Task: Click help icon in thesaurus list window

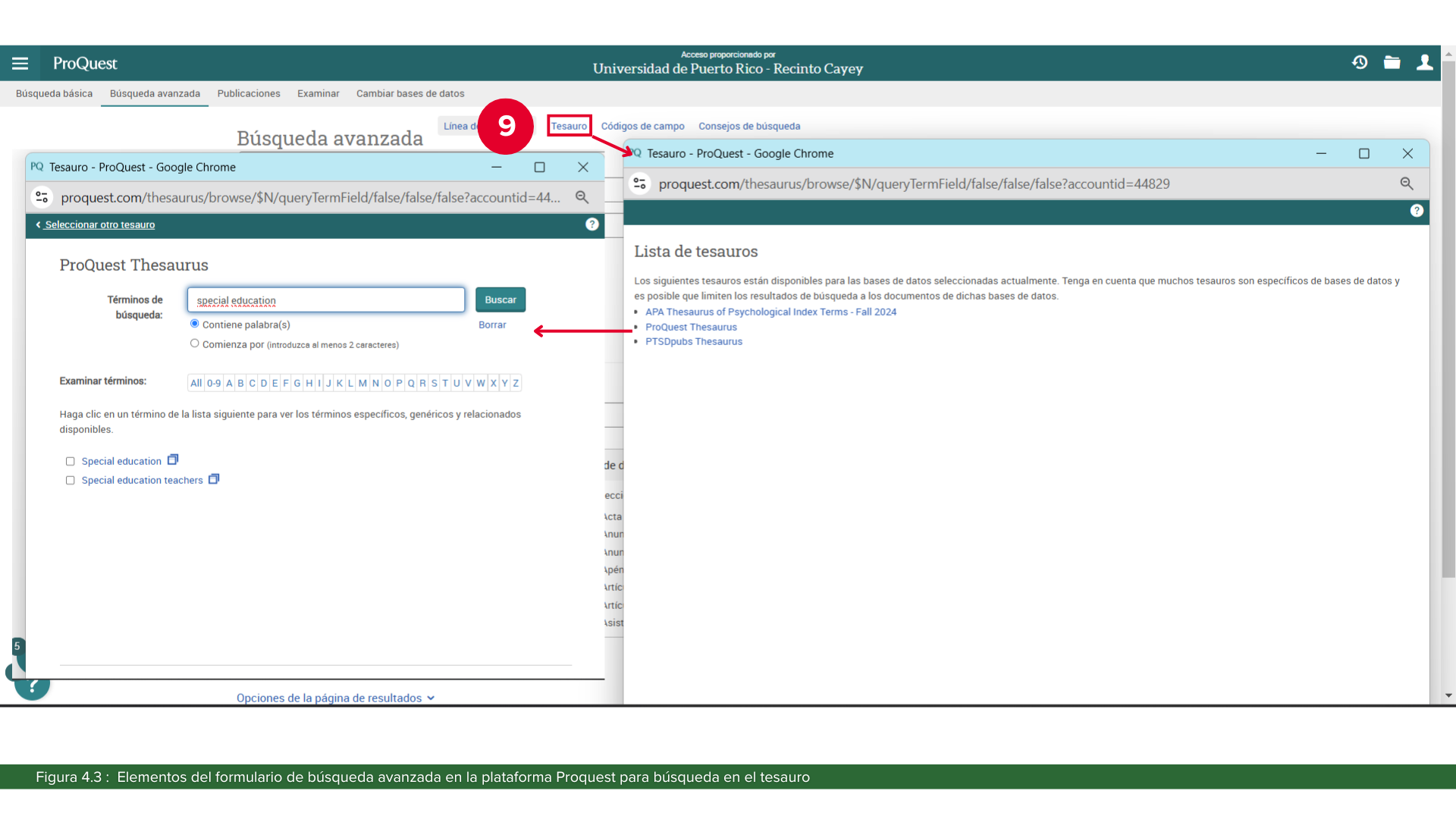Action: pyautogui.click(x=1416, y=211)
